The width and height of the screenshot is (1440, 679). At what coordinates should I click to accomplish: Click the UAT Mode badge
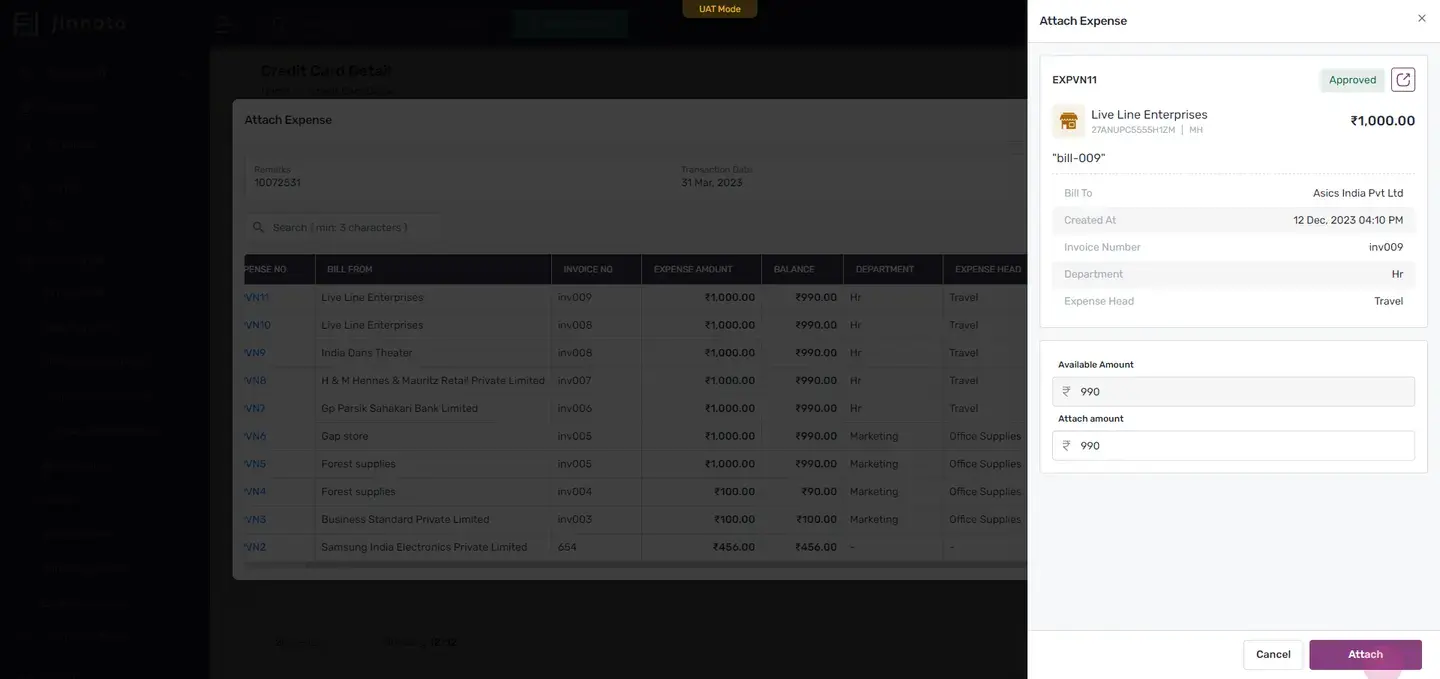[x=720, y=9]
